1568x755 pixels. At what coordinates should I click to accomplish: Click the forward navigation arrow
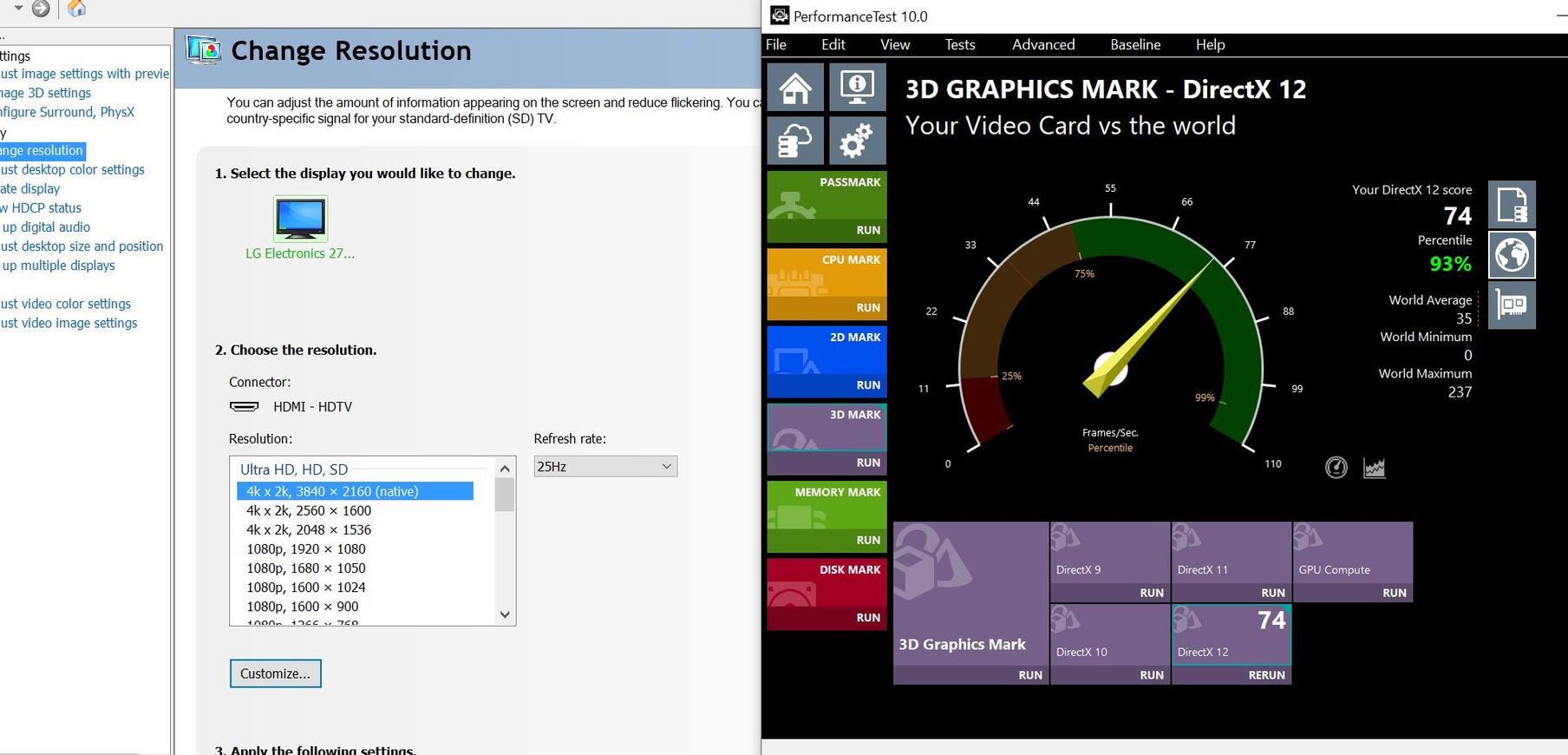click(x=41, y=9)
